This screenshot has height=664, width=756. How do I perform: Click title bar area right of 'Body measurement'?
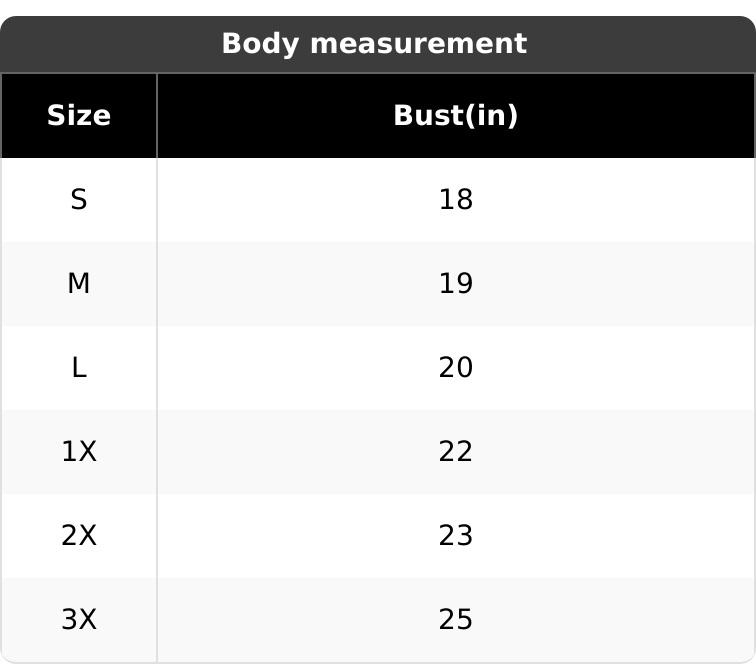(640, 44)
